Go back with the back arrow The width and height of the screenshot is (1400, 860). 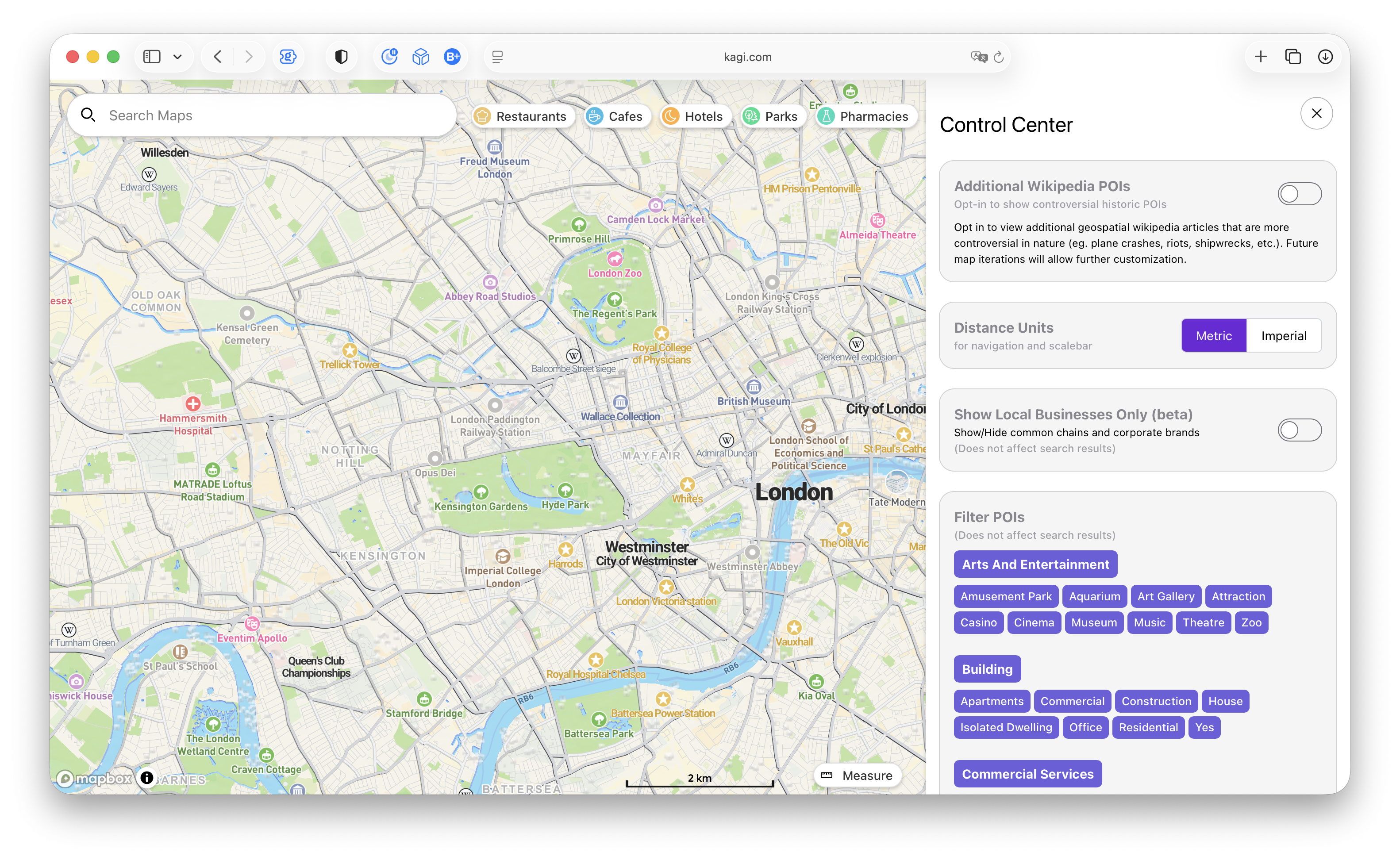coord(217,56)
